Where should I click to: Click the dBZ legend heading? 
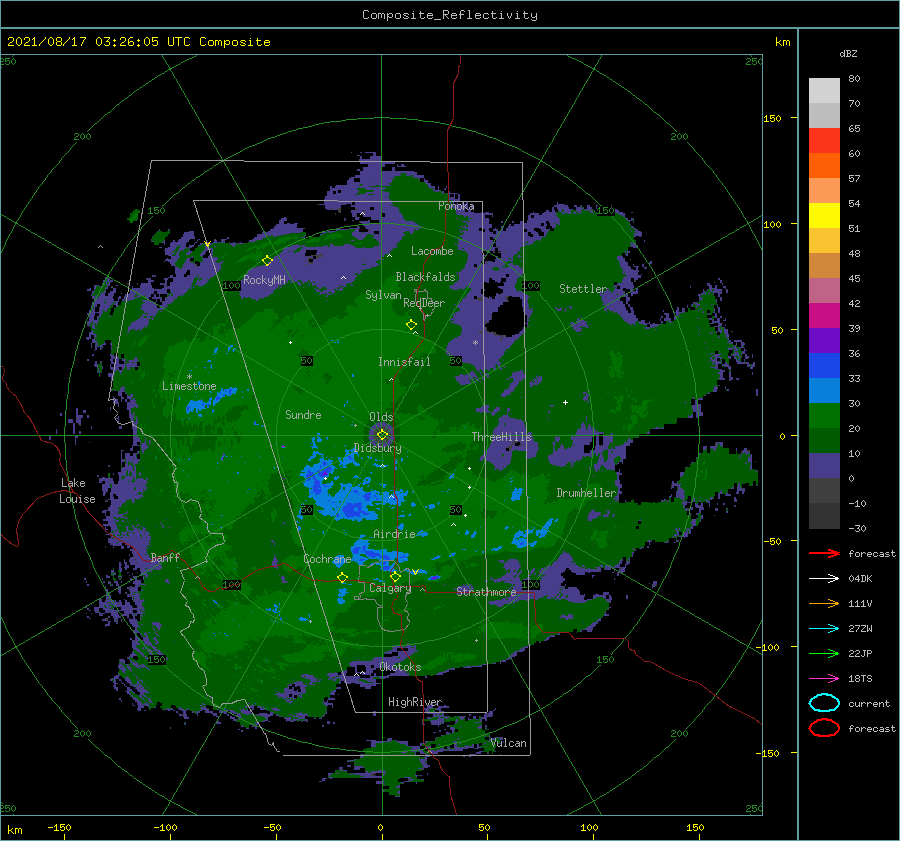click(848, 53)
